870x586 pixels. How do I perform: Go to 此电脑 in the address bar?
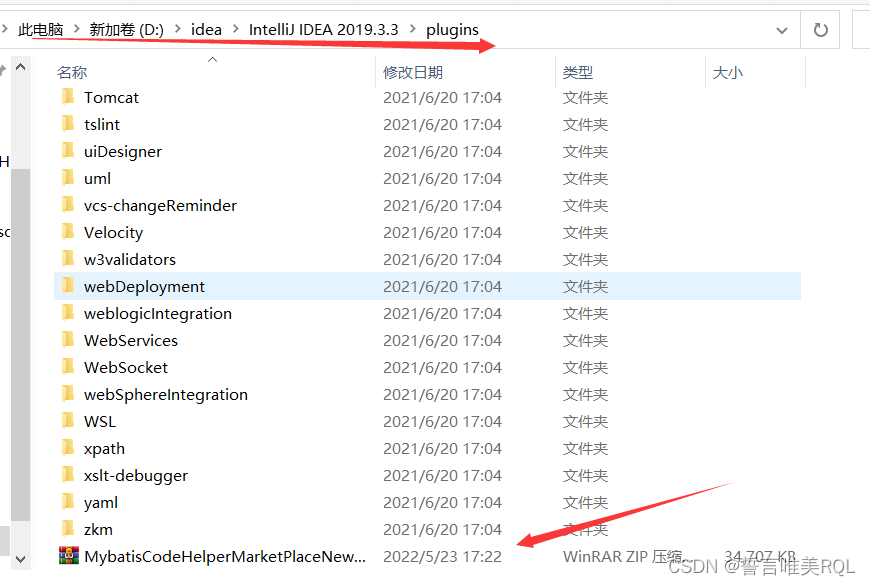(41, 29)
